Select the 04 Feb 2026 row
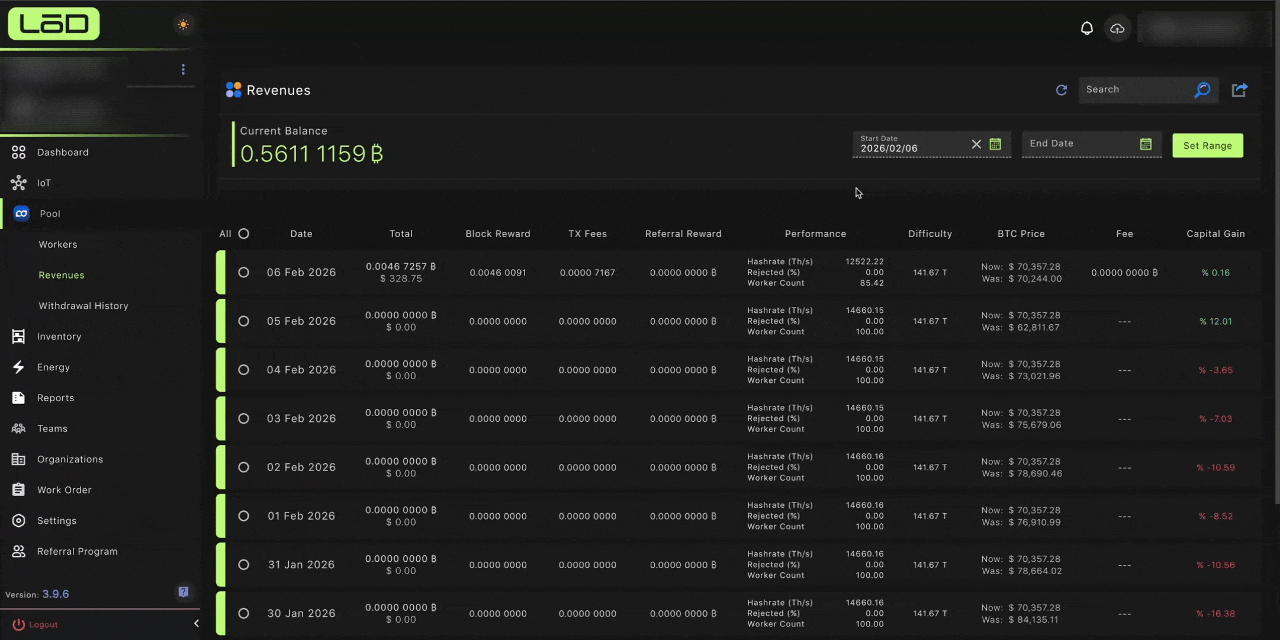The image size is (1280, 640). pos(243,370)
